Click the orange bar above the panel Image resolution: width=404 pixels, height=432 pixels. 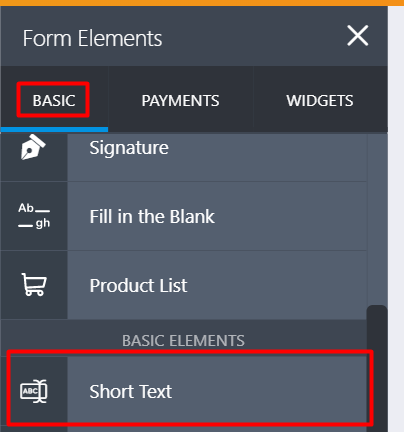click(202, 3)
